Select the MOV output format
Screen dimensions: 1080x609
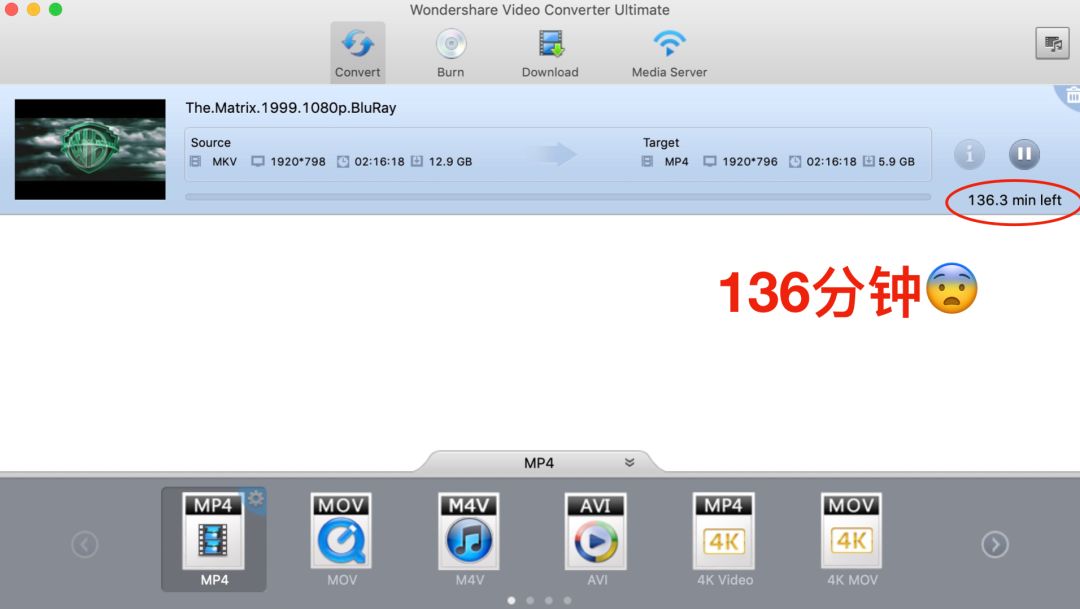[342, 539]
